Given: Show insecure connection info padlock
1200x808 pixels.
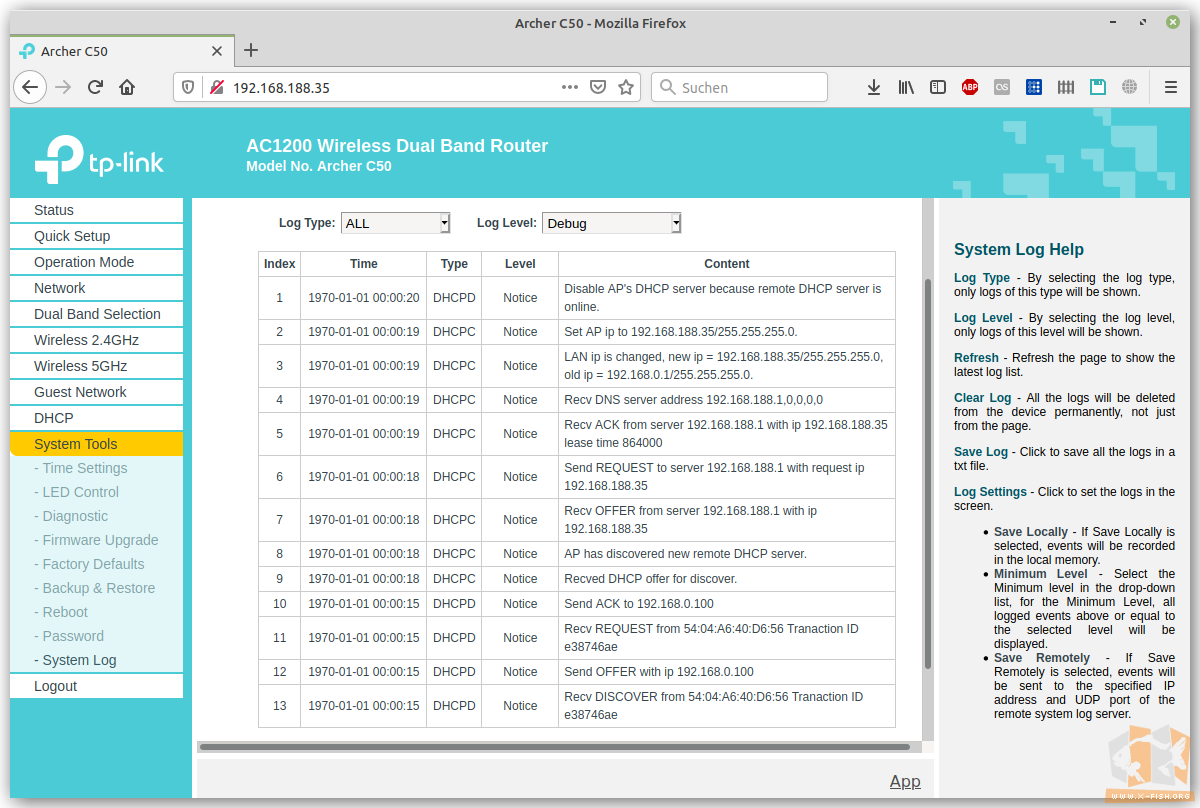Looking at the screenshot, I should (216, 87).
